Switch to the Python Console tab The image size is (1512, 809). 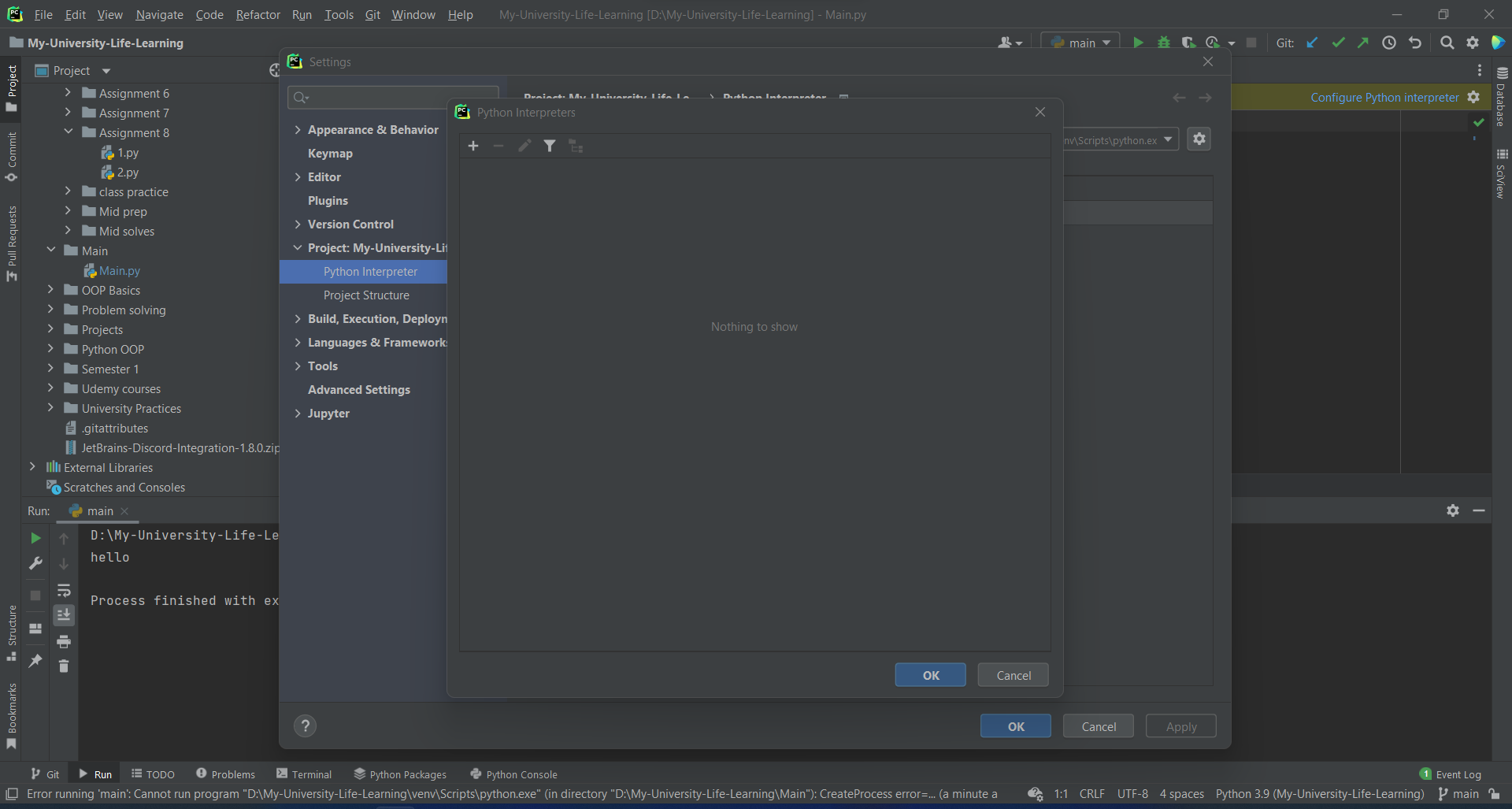pyautogui.click(x=513, y=774)
